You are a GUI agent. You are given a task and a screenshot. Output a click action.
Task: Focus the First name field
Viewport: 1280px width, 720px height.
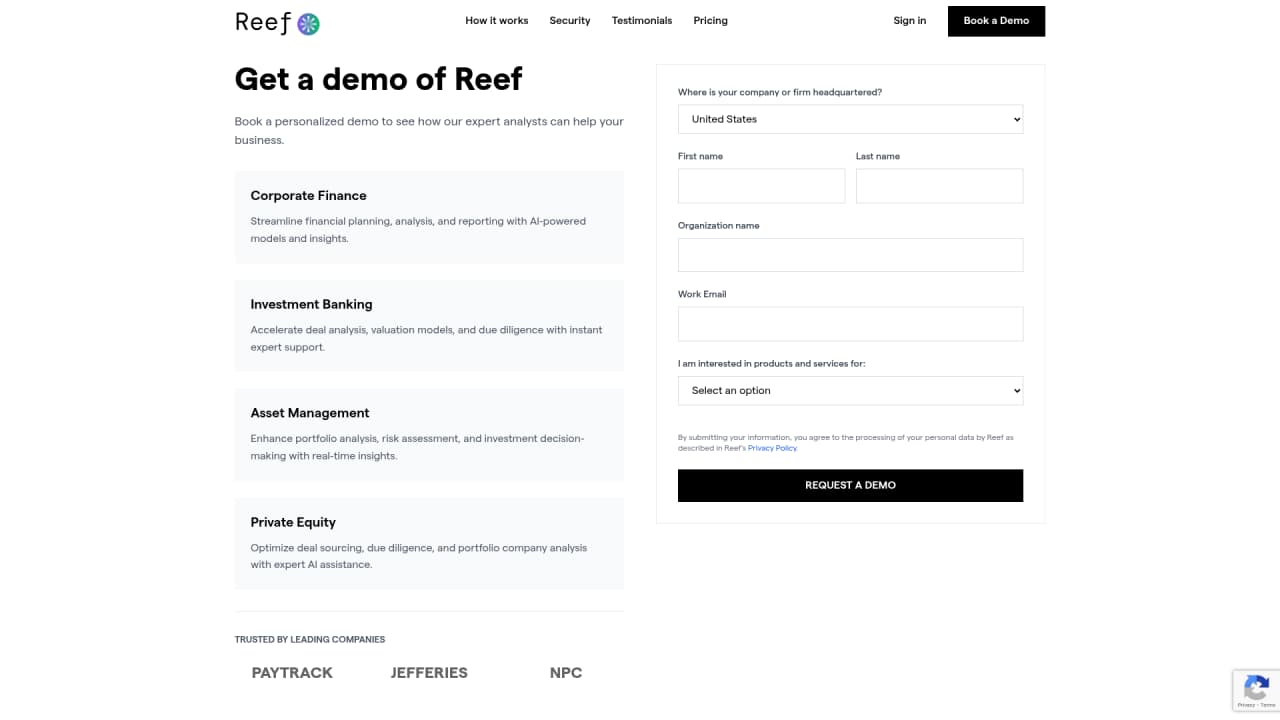[x=761, y=186]
